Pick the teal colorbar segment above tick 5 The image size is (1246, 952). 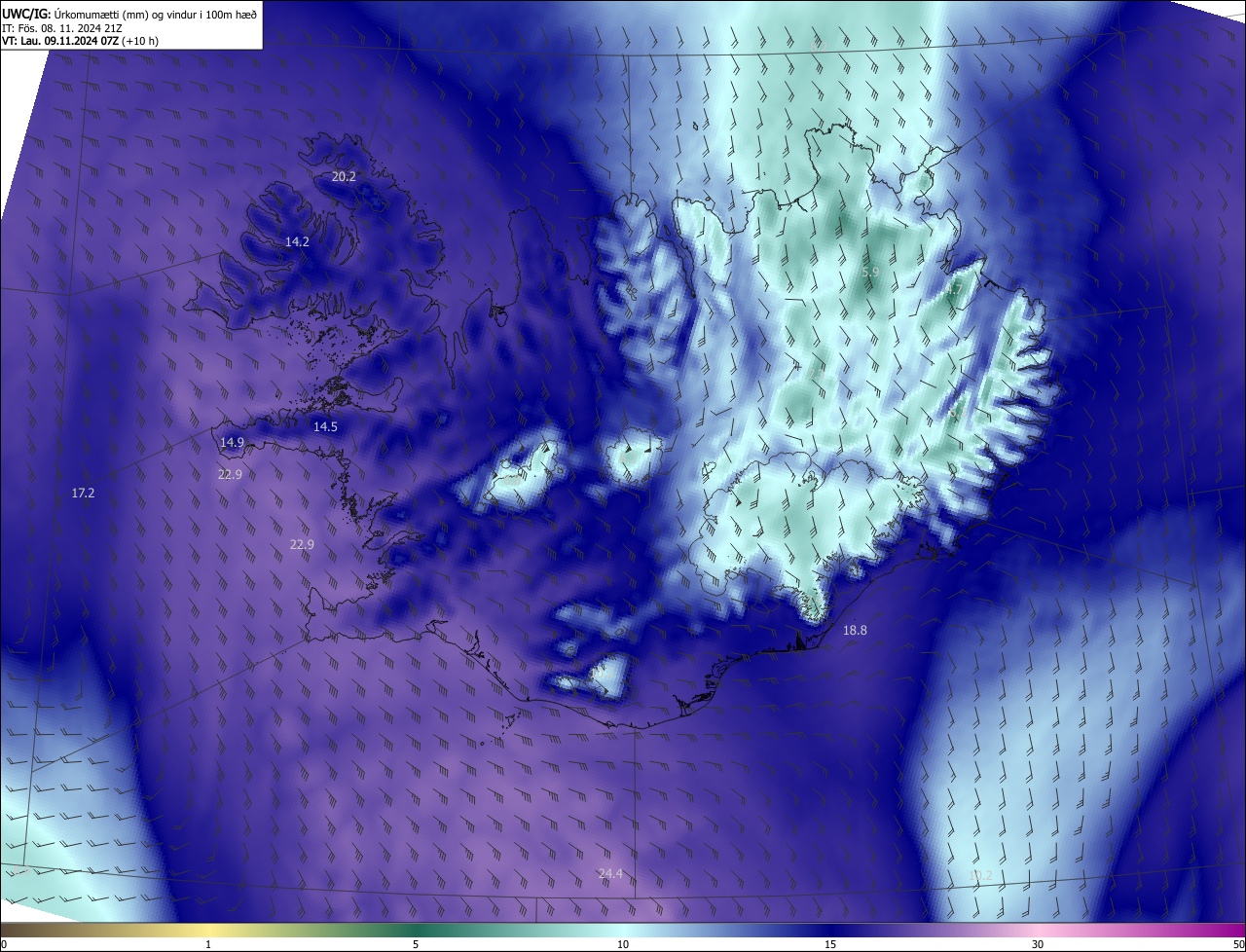416,931
